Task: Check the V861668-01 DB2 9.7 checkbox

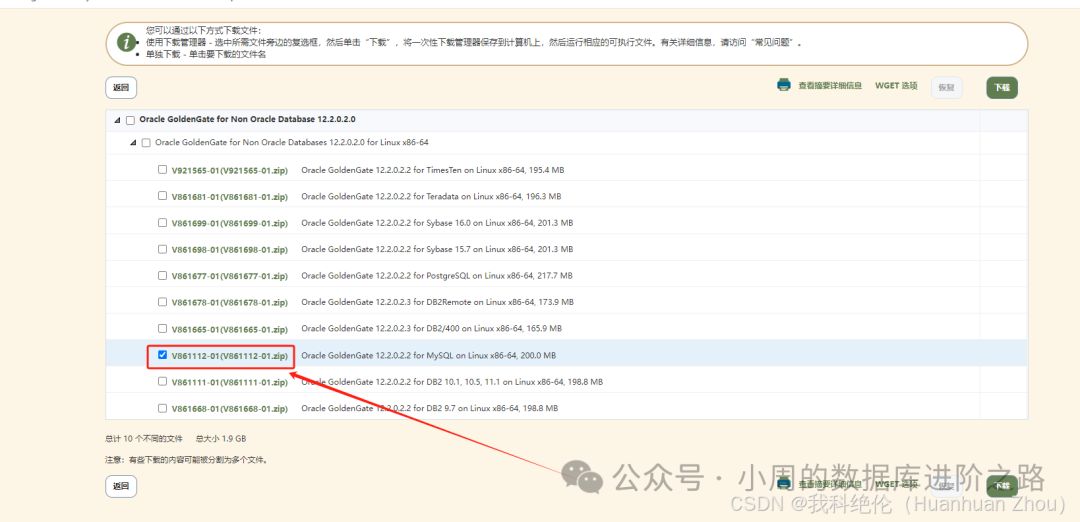Action: (163, 408)
